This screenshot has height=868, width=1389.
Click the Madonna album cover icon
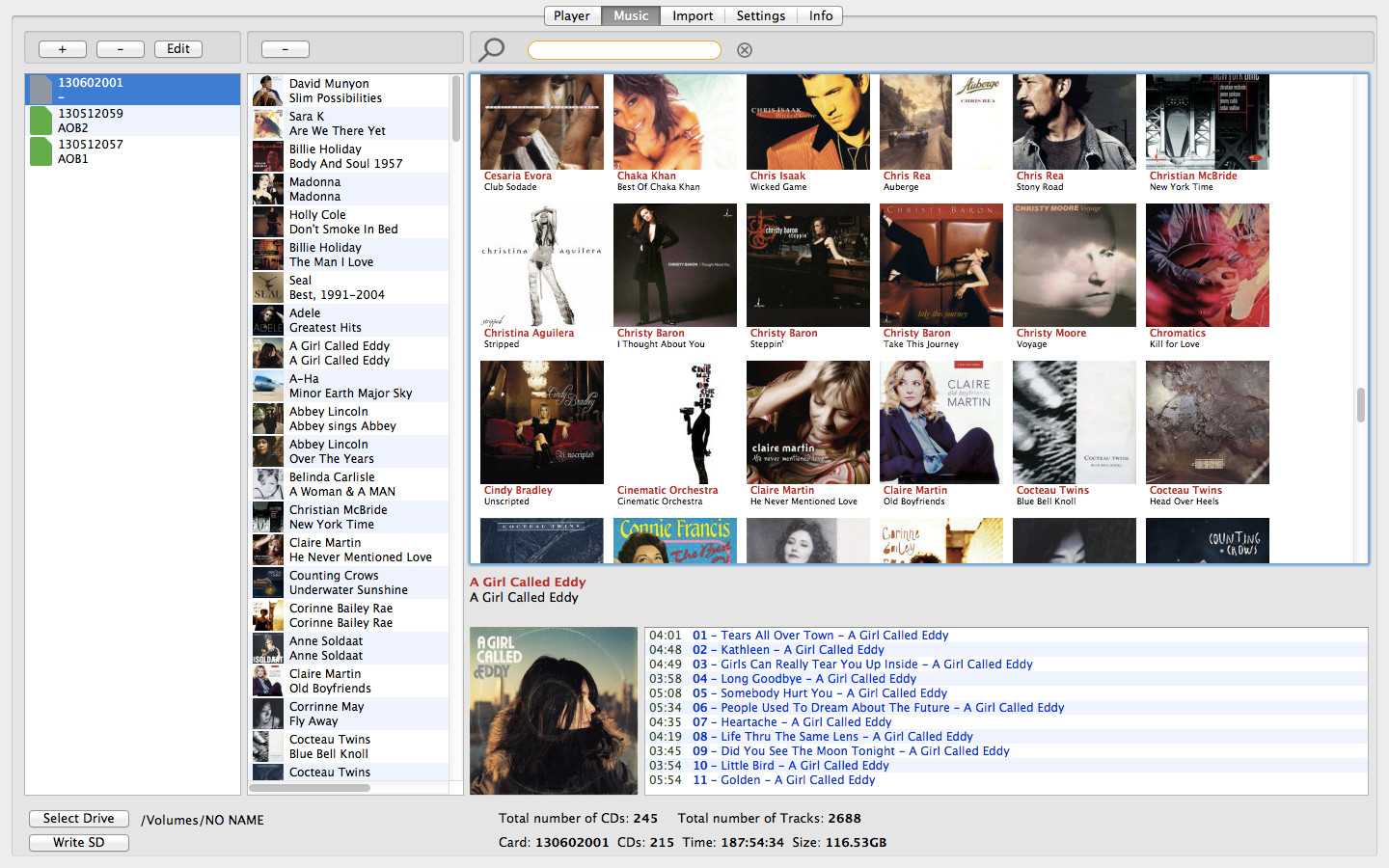pyautogui.click(x=267, y=189)
